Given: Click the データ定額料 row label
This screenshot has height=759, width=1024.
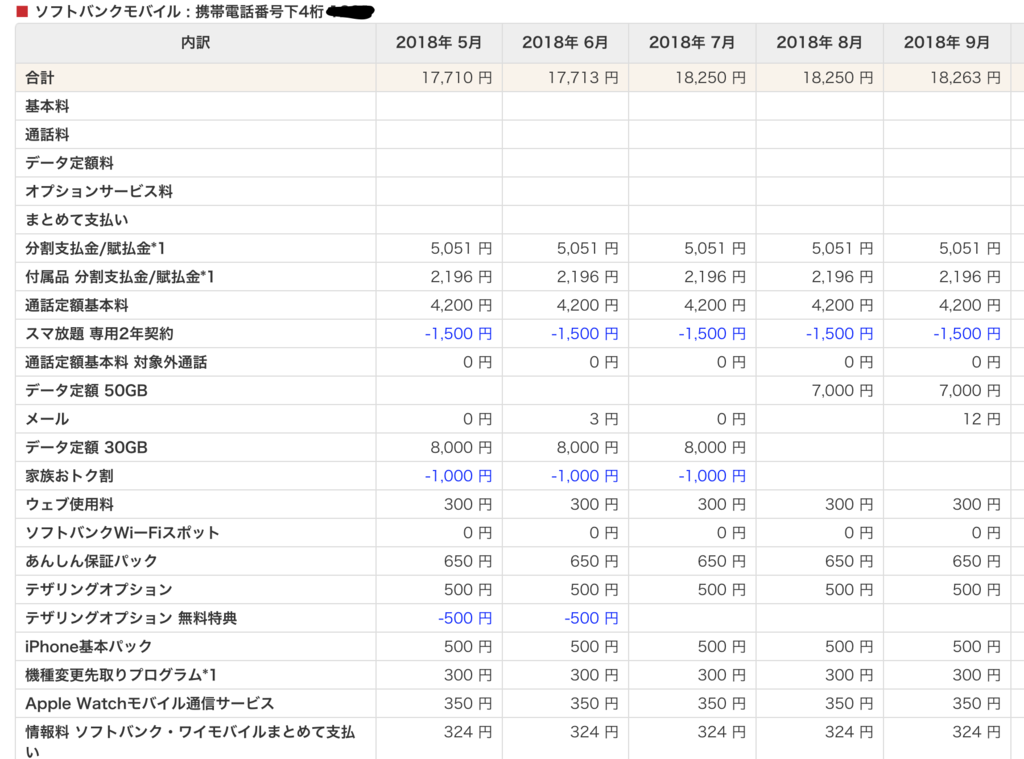Looking at the screenshot, I should pyautogui.click(x=69, y=163).
